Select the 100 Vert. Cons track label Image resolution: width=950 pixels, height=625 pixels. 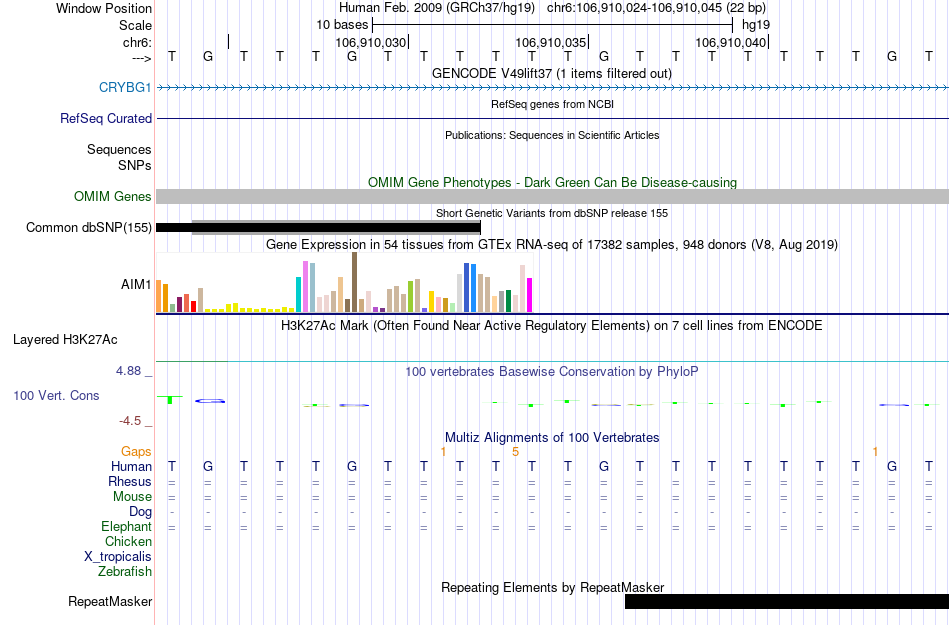[x=56, y=395]
